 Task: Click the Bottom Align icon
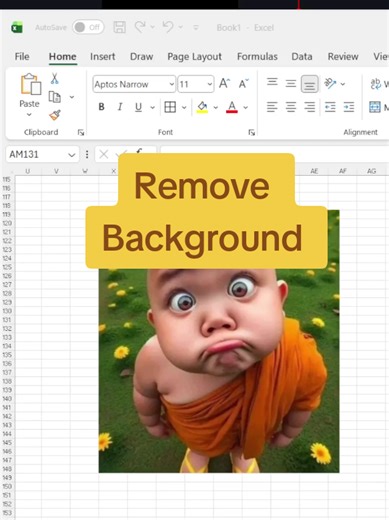(309, 84)
